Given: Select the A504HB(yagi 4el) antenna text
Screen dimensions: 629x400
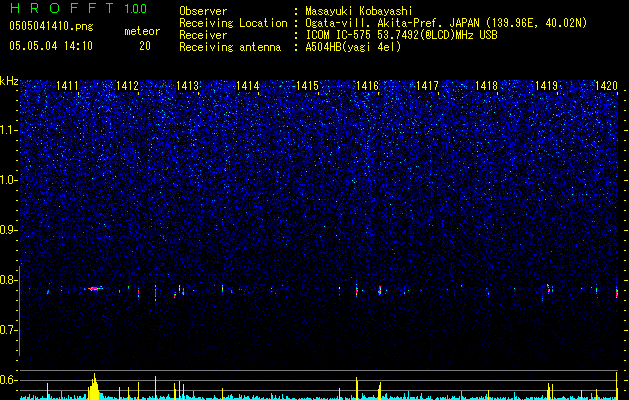Looking at the screenshot, I should 353,47.
